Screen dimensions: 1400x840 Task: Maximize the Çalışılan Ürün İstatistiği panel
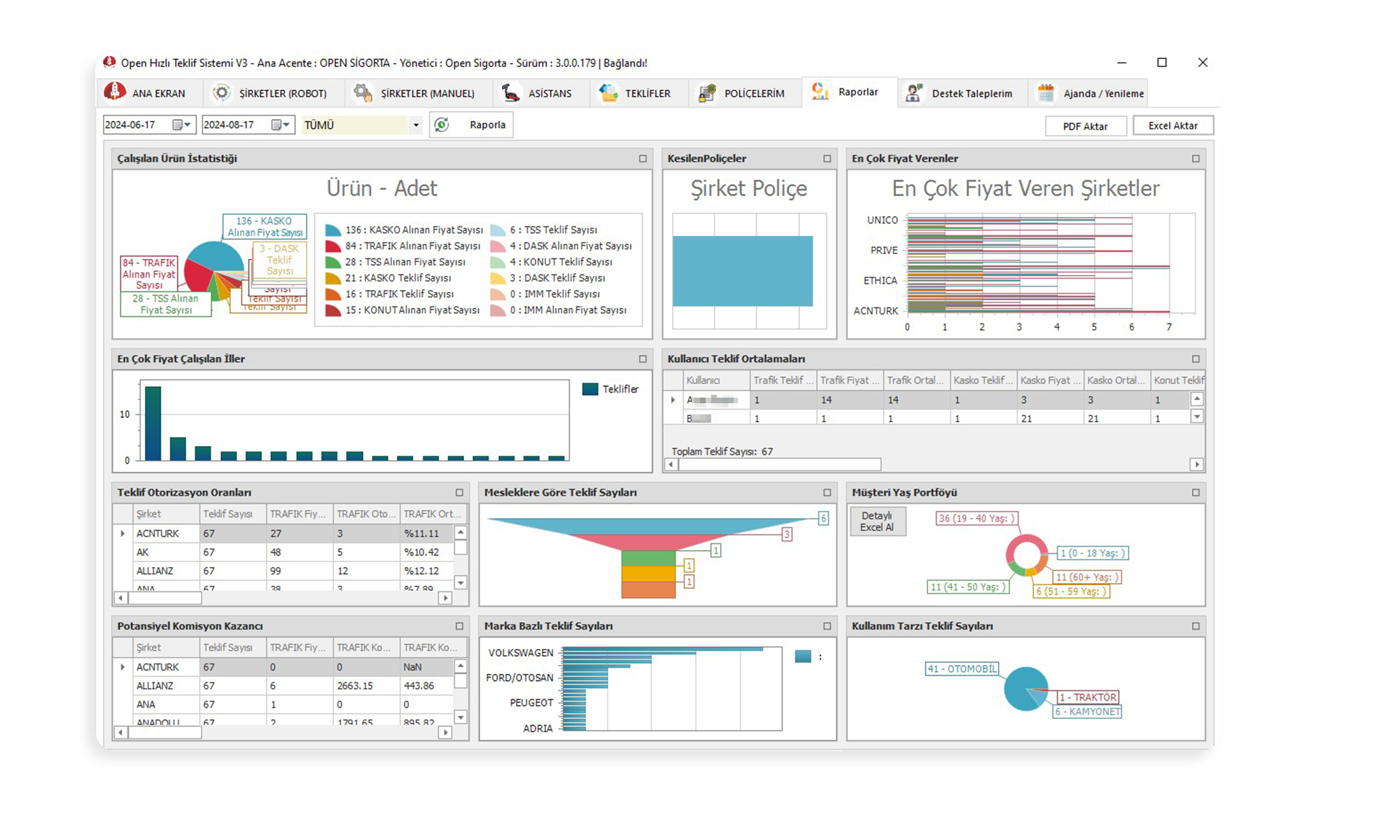pyautogui.click(x=643, y=159)
